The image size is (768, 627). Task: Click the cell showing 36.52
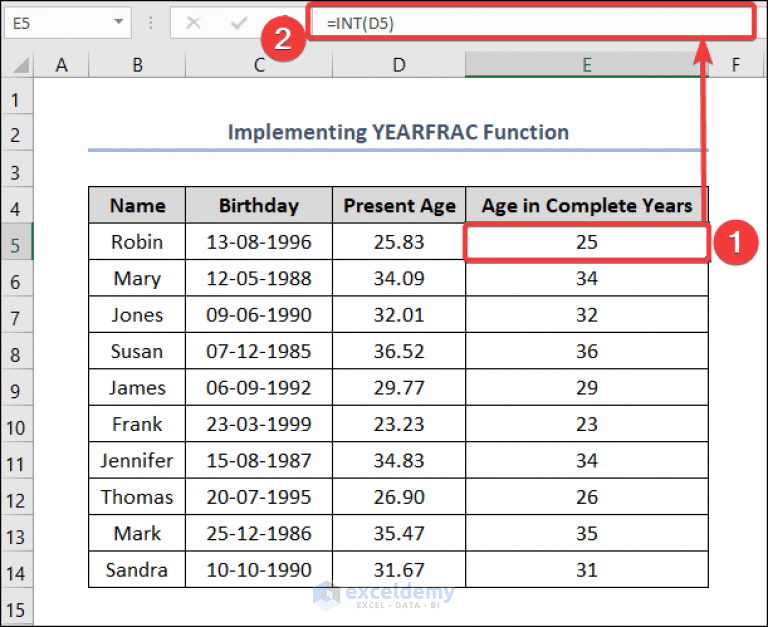click(399, 351)
